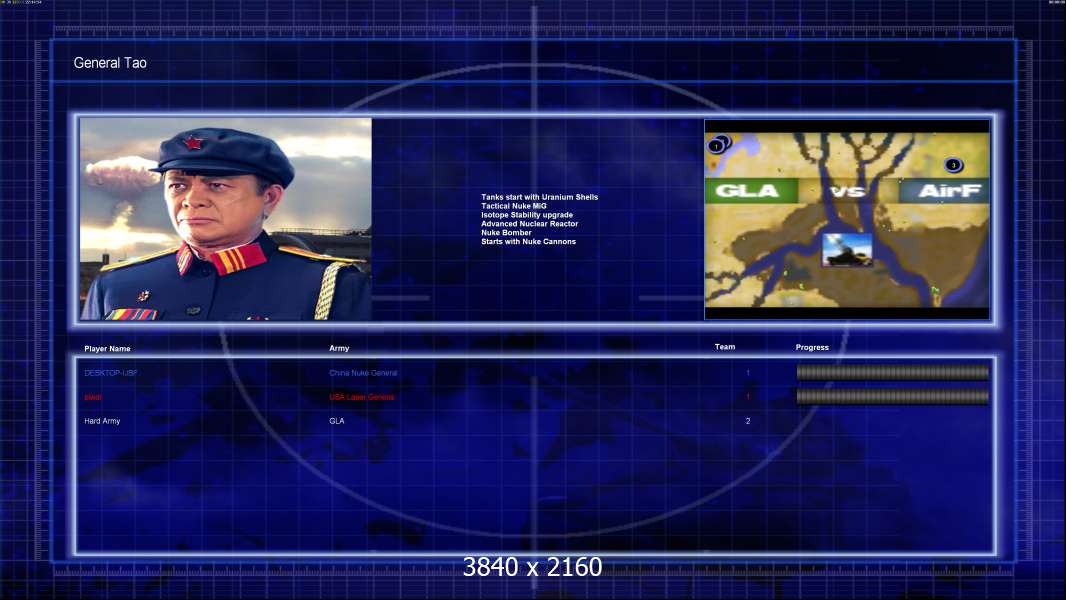Click the 'Tactical Nuke MiG' line

click(514, 206)
